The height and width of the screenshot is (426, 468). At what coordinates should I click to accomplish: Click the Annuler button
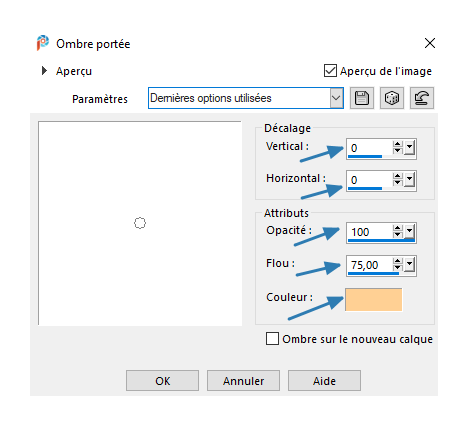[243, 380]
